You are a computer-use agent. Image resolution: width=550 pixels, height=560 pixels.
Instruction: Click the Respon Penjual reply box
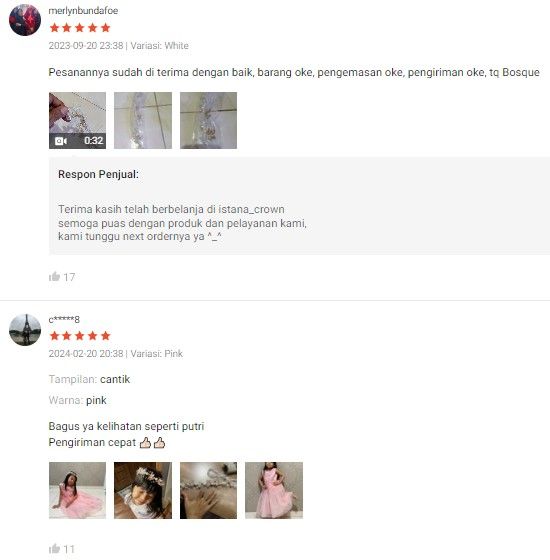pyautogui.click(x=299, y=206)
